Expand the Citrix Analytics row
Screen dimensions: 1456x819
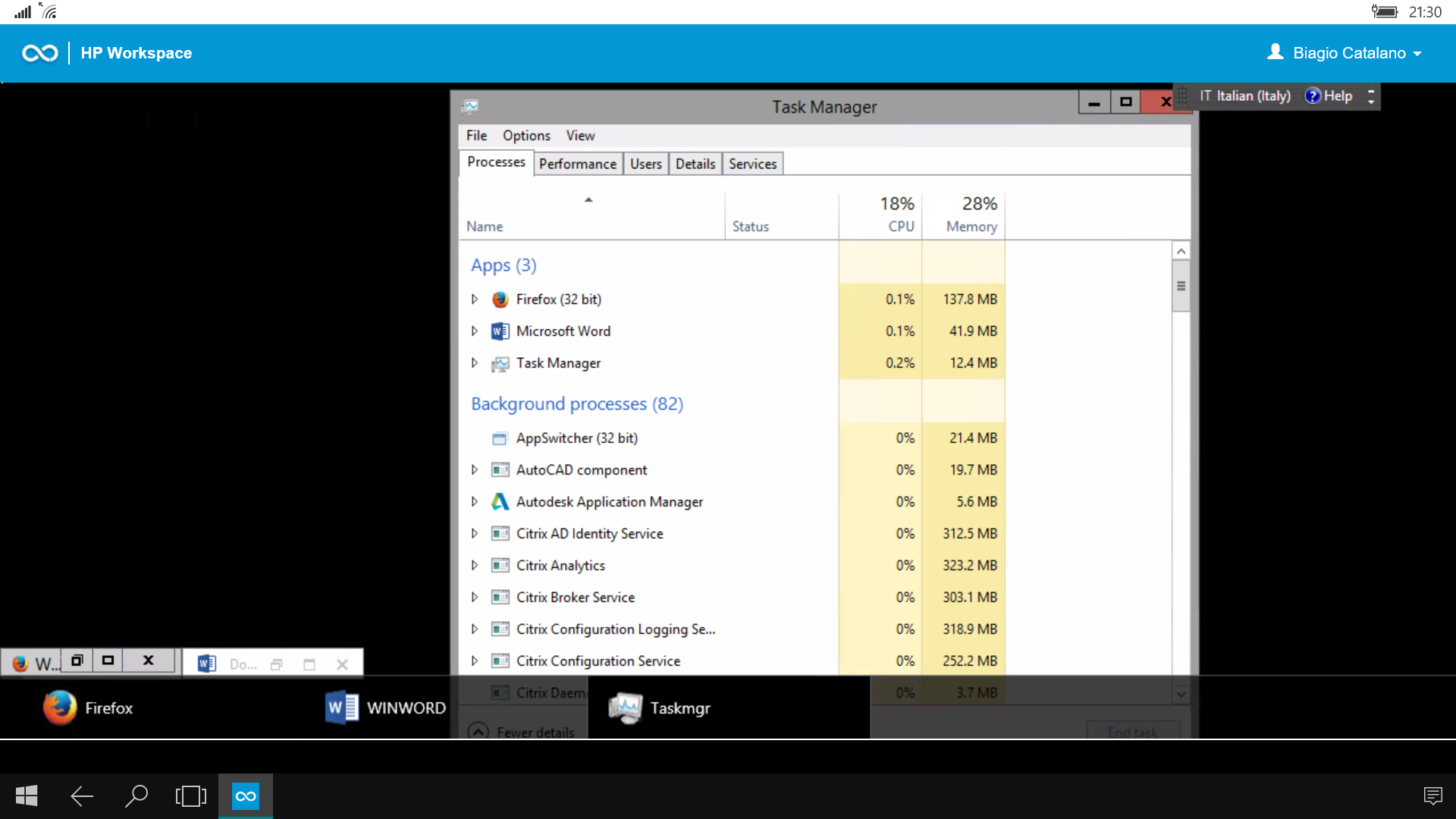point(475,566)
